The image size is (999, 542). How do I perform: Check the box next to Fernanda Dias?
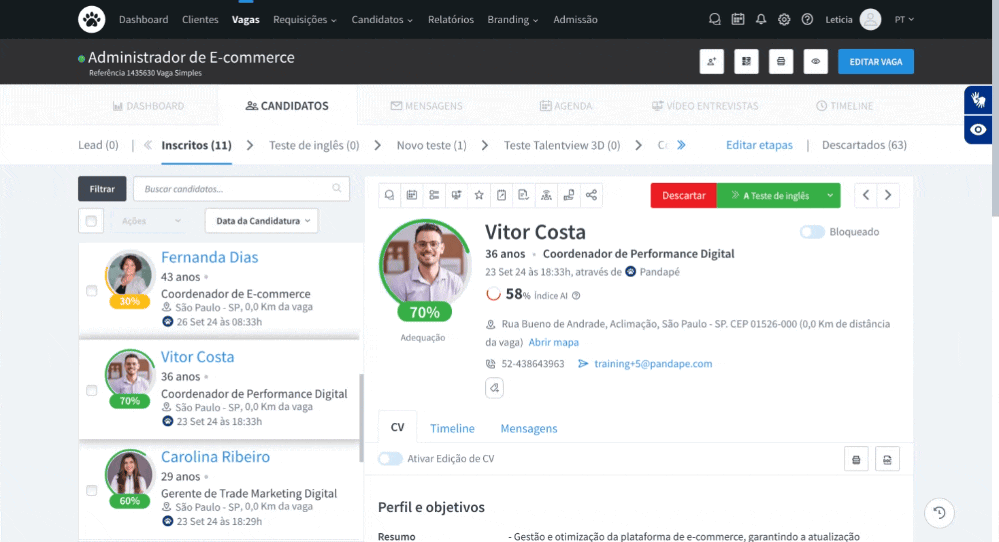pos(92,291)
